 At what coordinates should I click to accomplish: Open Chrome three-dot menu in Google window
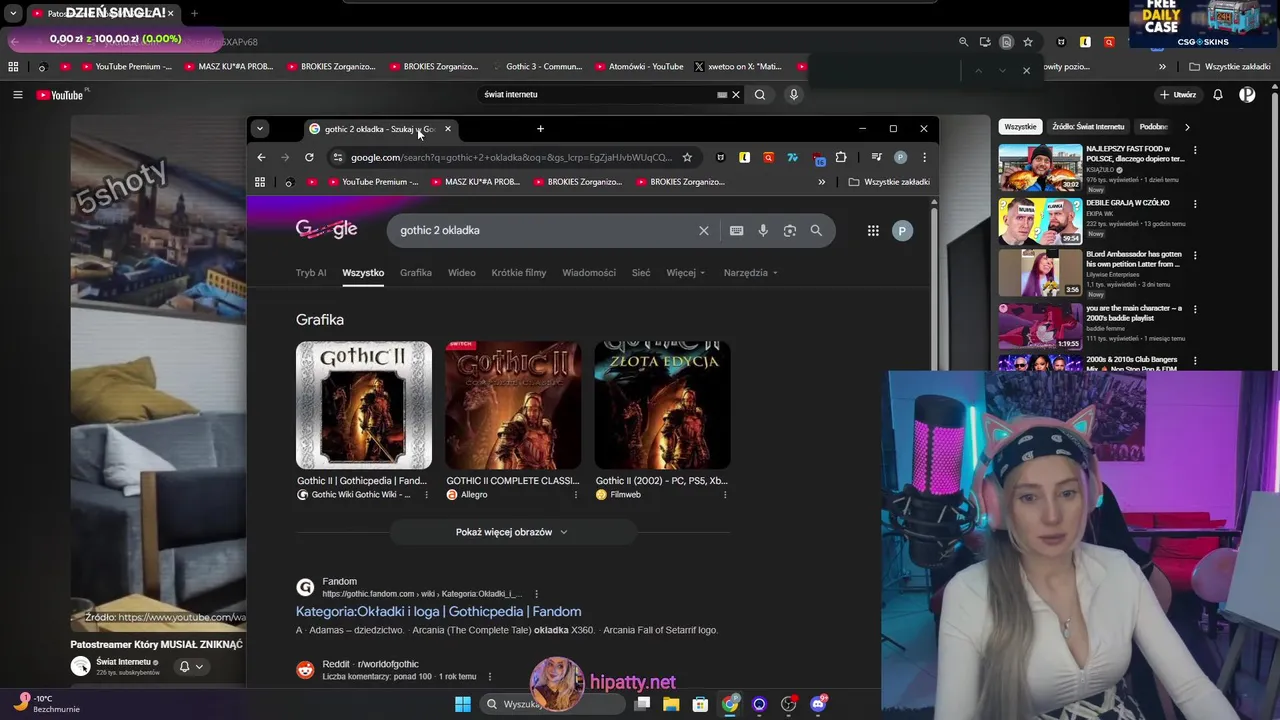[924, 157]
